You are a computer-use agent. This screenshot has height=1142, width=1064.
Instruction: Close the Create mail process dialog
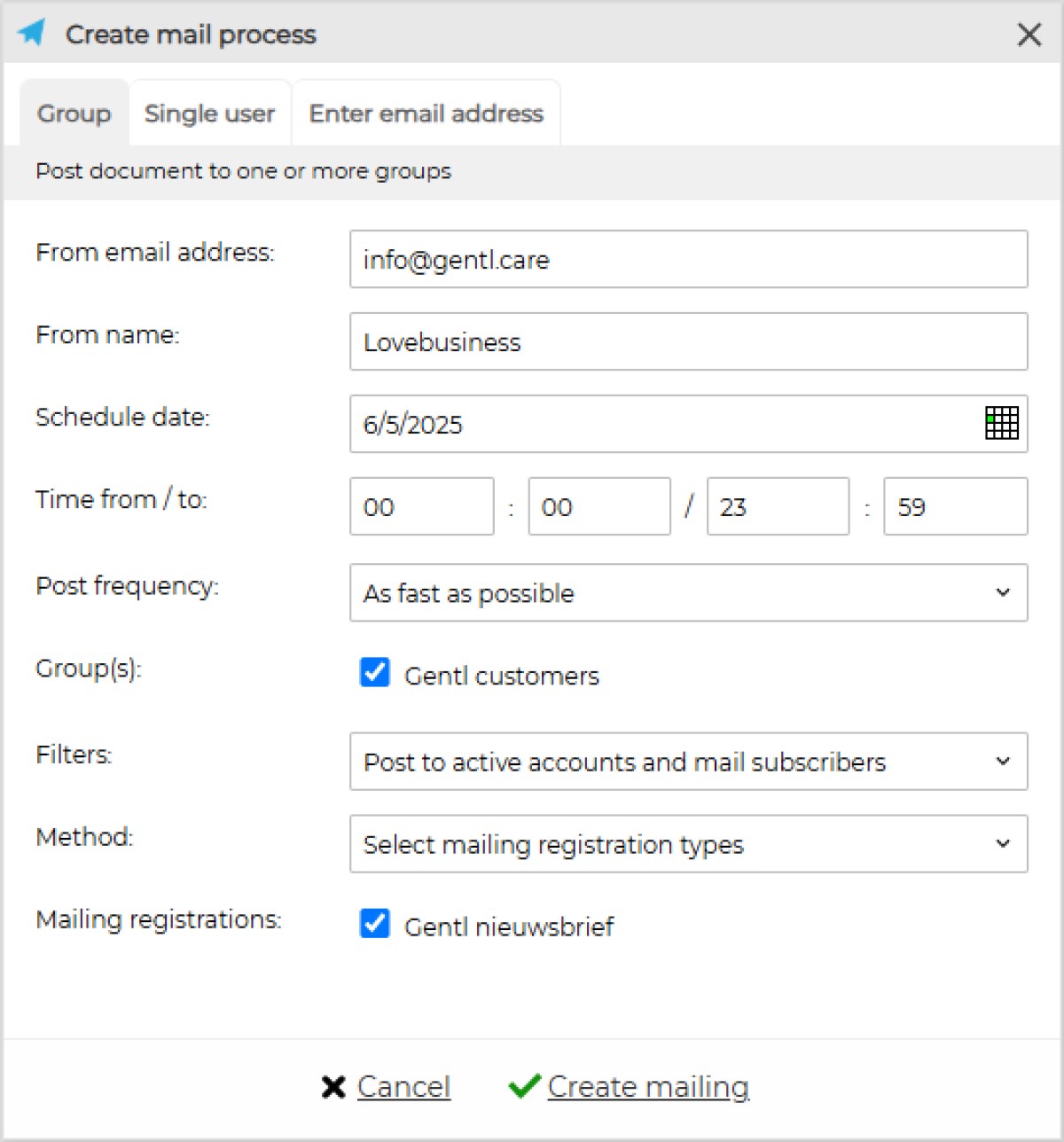1029,35
